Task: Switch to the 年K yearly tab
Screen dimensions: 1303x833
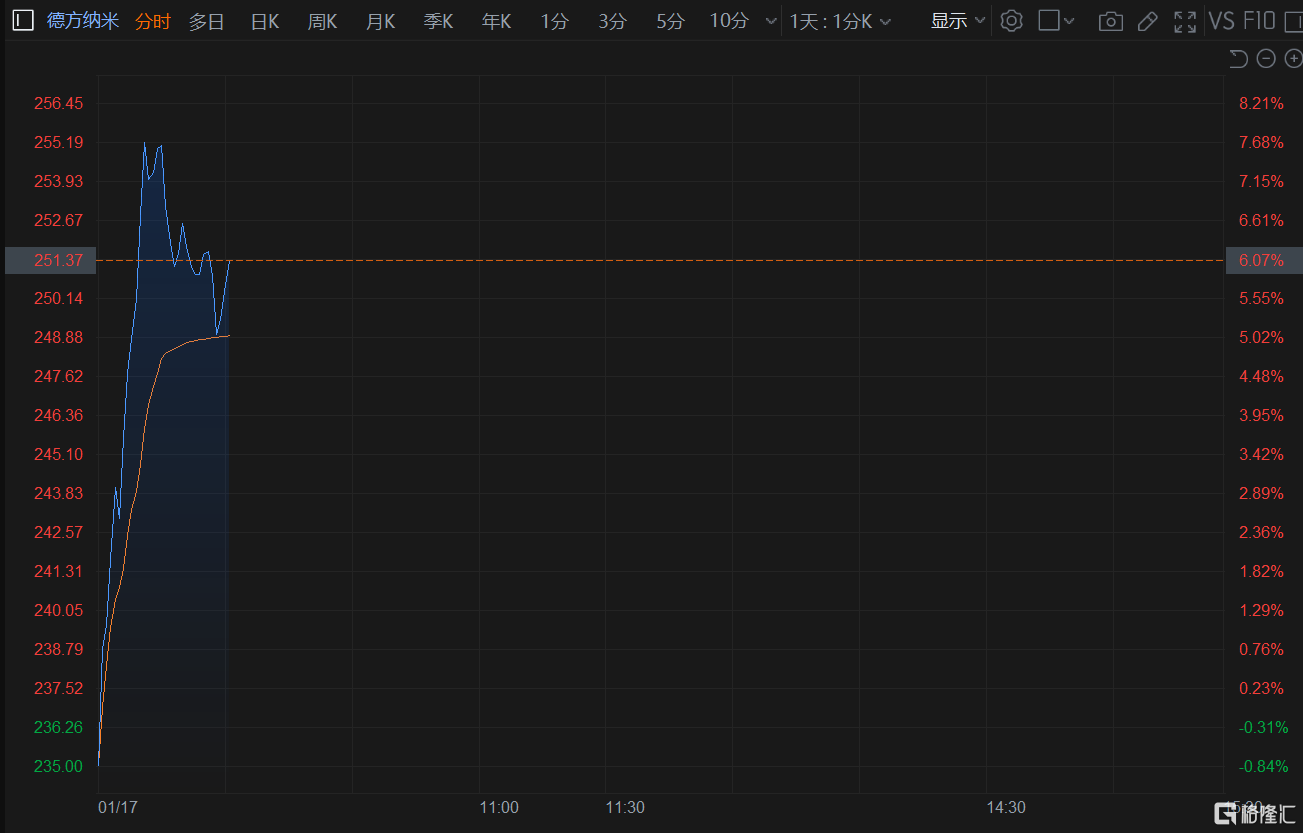Action: coord(496,21)
